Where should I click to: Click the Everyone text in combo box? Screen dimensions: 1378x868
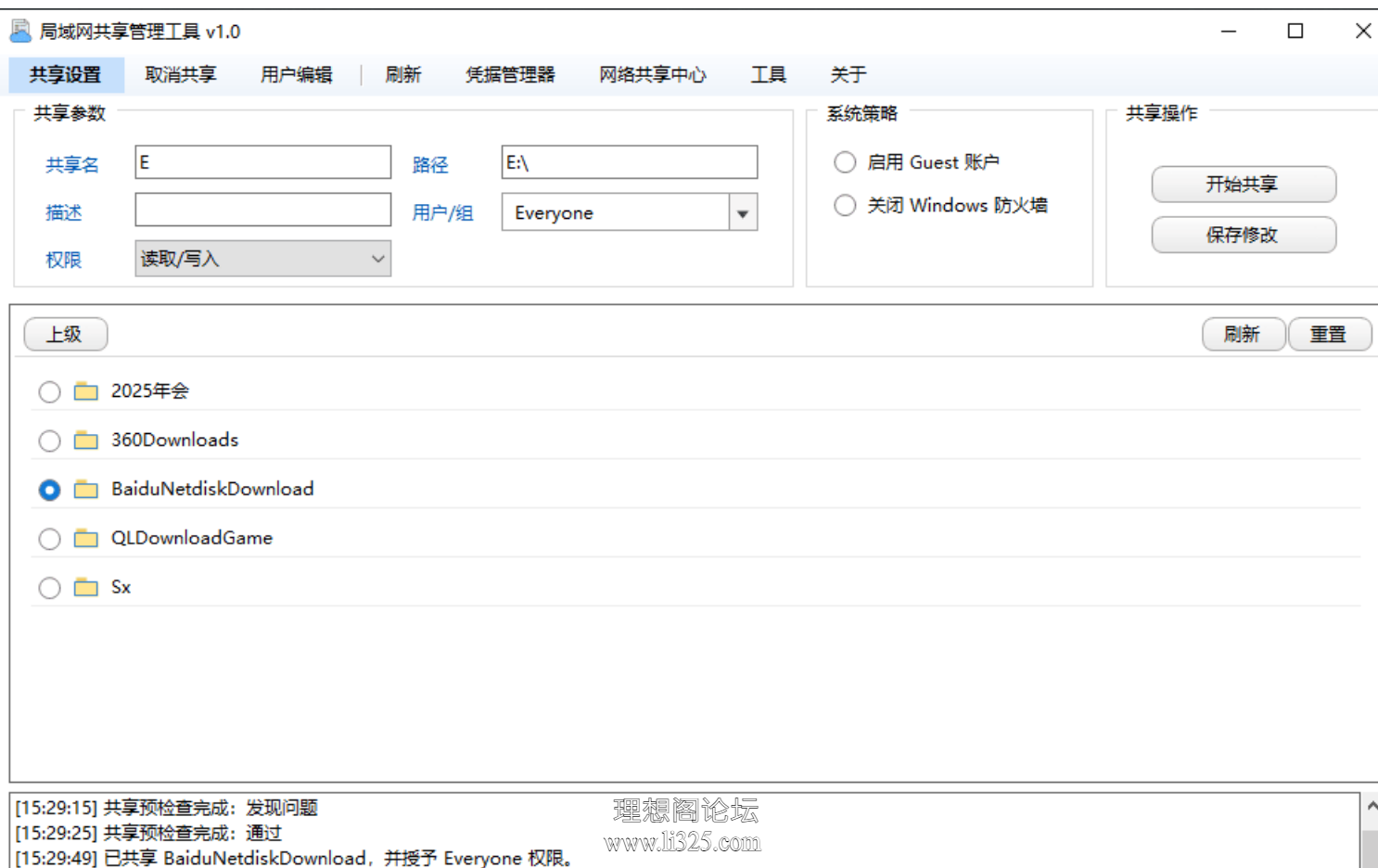pyautogui.click(x=555, y=213)
